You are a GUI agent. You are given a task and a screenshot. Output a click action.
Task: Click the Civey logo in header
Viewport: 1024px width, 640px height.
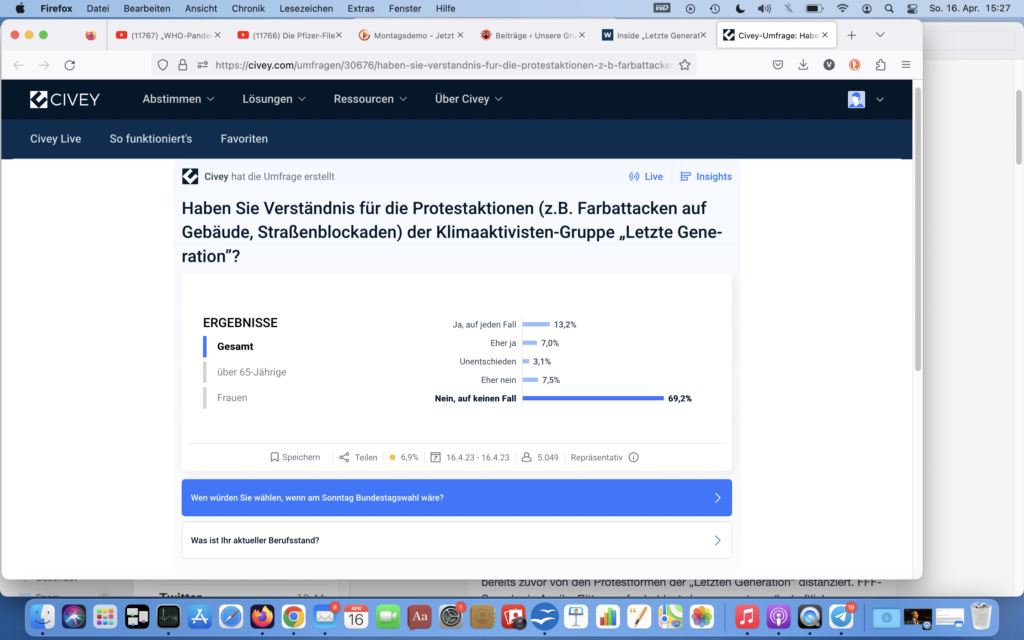[65, 99]
